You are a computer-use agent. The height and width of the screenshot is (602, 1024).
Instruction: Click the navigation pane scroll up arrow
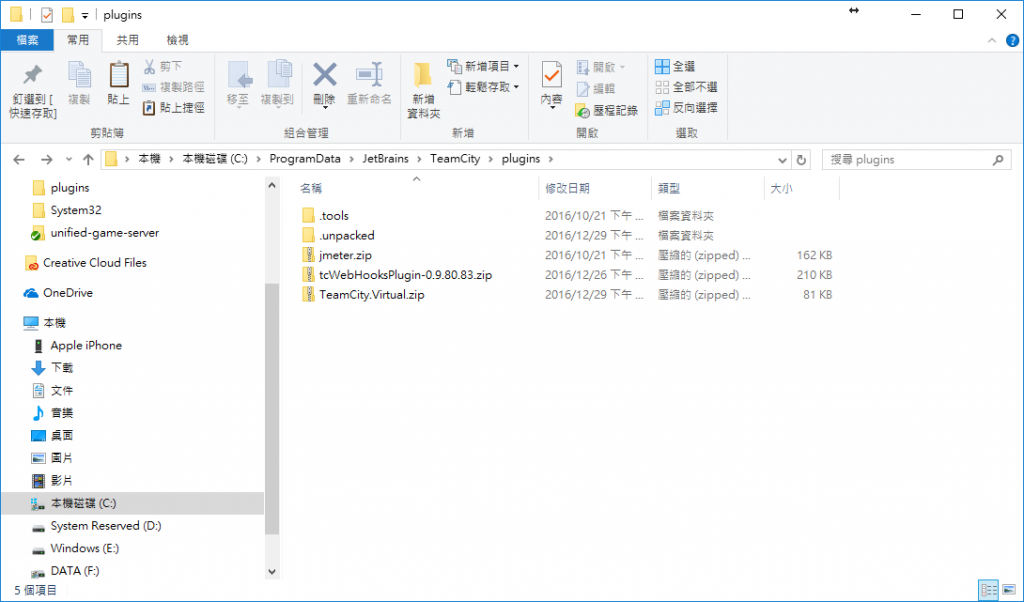[272, 185]
